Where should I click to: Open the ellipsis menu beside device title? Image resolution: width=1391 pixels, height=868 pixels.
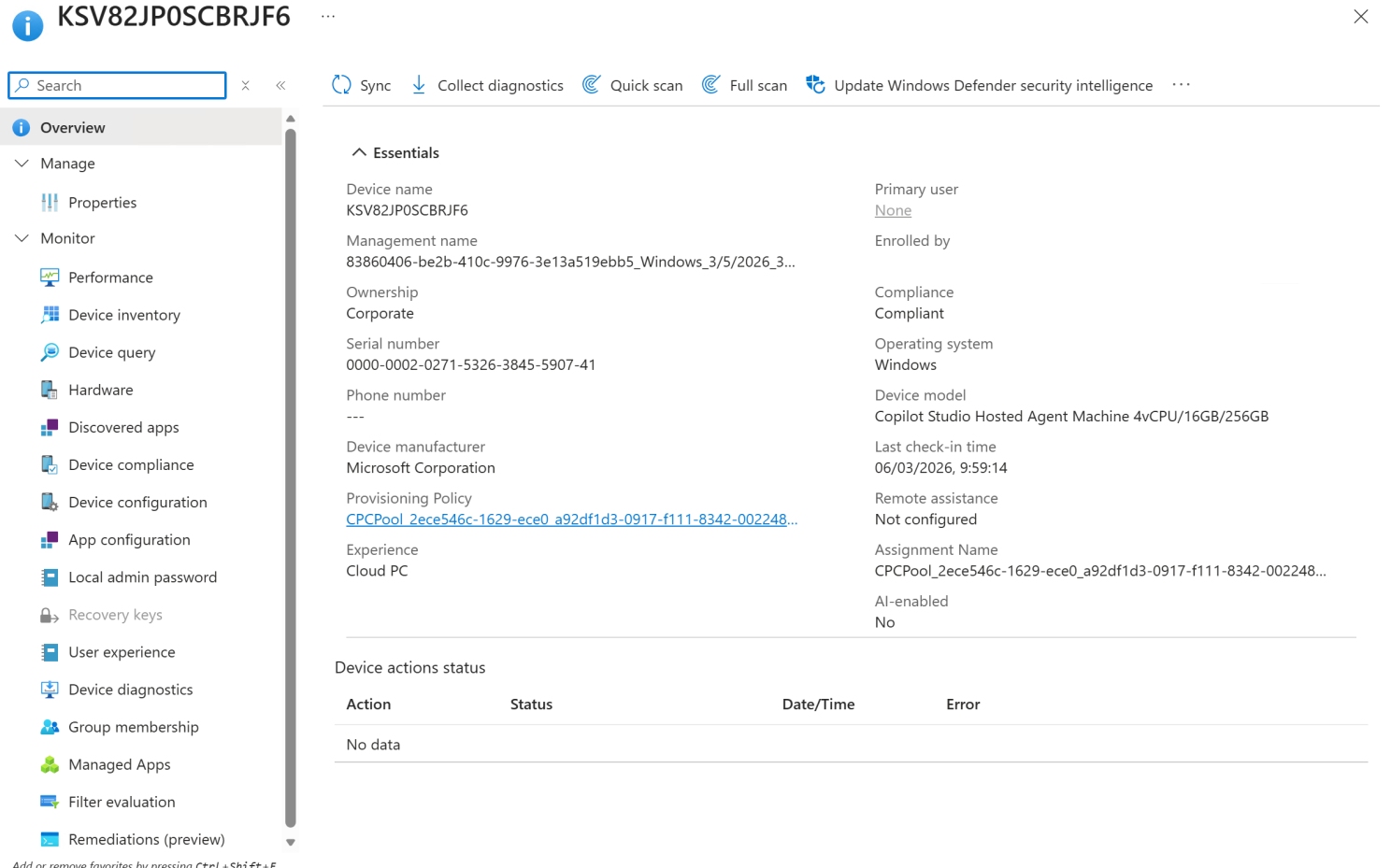[328, 17]
